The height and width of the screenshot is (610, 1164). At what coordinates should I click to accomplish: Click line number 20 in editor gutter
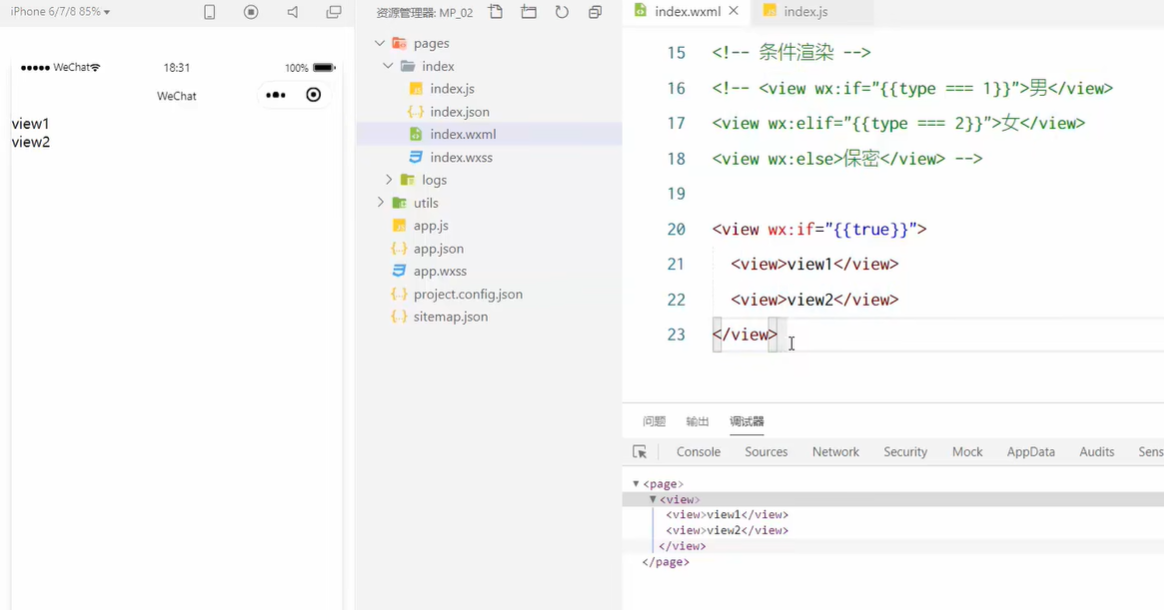tap(676, 229)
